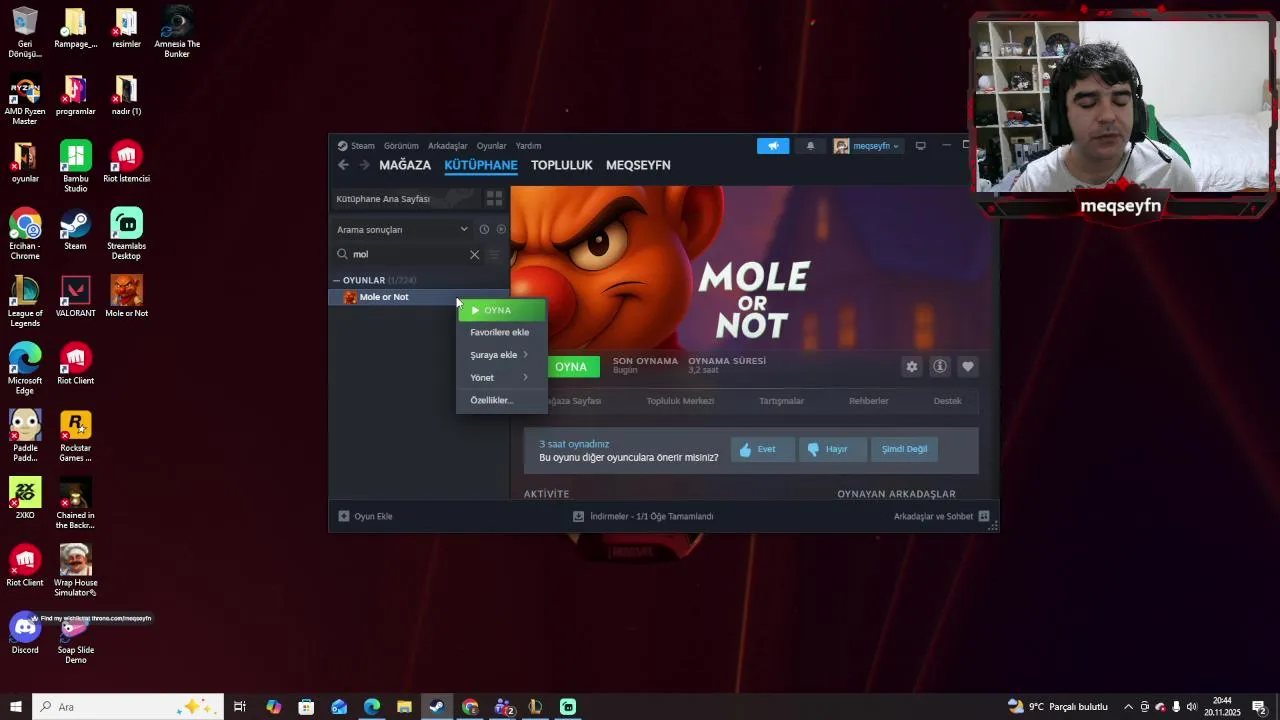Select VALORANT desktop shortcut
The width and height of the screenshot is (1280, 720).
[x=75, y=296]
